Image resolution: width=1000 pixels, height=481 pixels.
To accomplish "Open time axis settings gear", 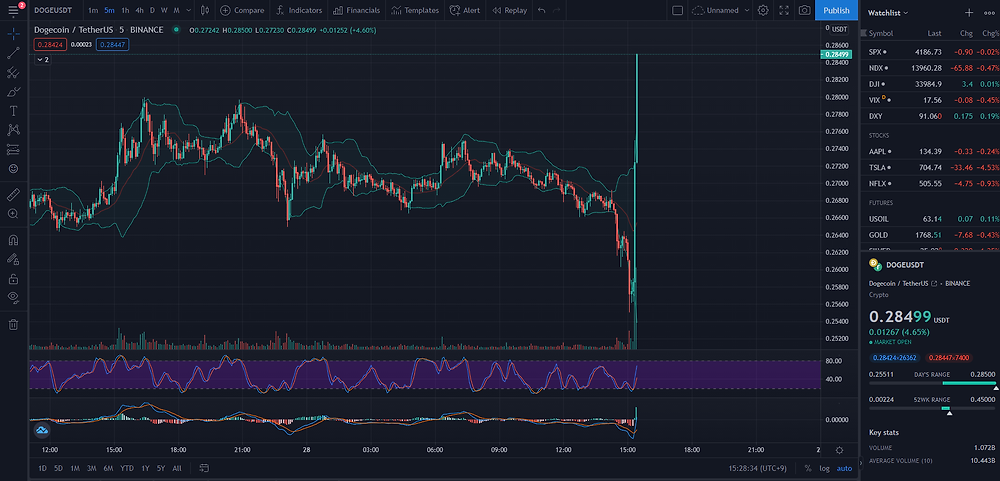I will [x=840, y=450].
